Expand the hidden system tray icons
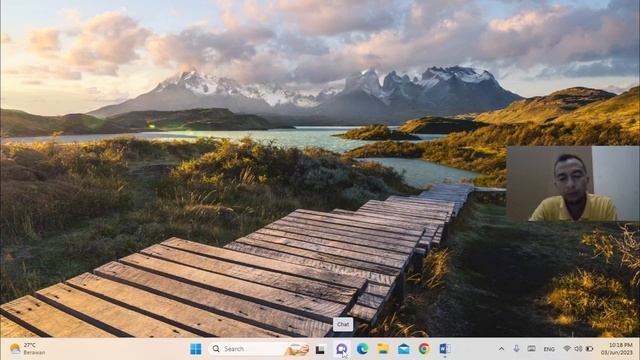This screenshot has width=640, height=360. point(502,349)
